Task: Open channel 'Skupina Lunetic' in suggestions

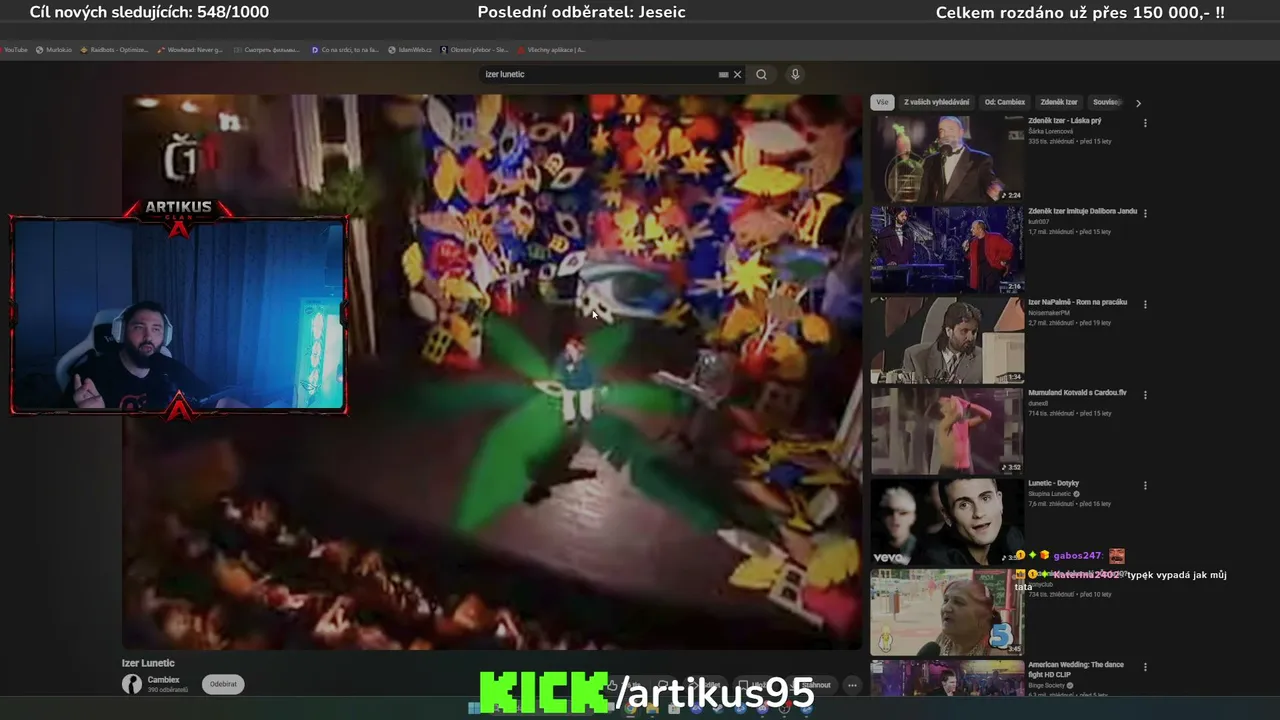Action: point(1049,494)
